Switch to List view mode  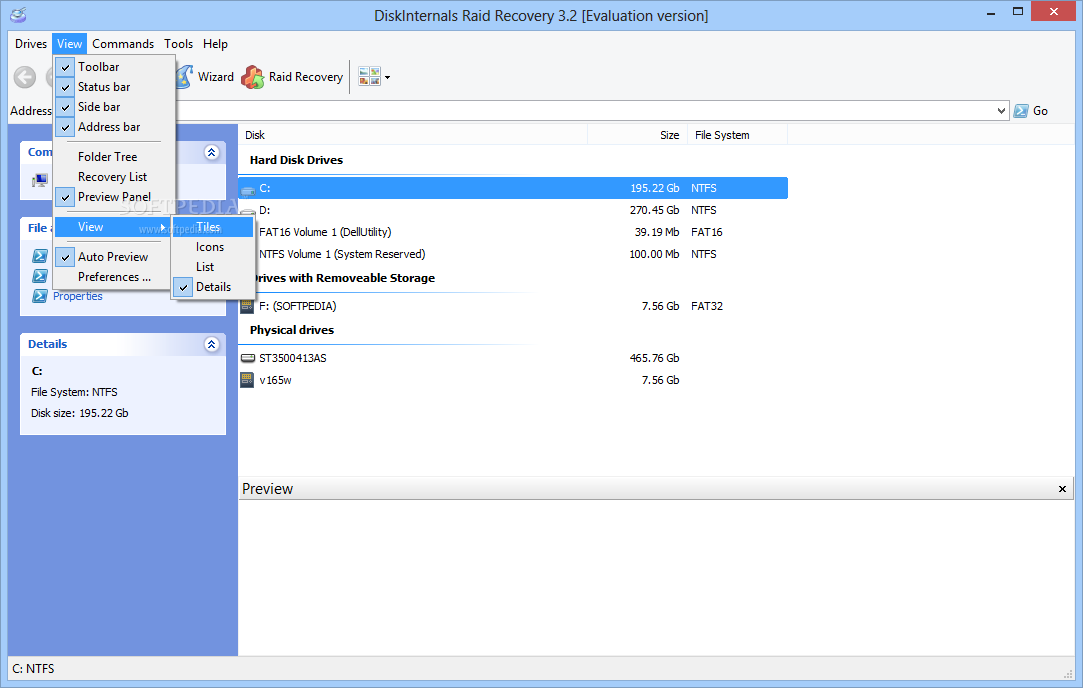click(x=213, y=267)
